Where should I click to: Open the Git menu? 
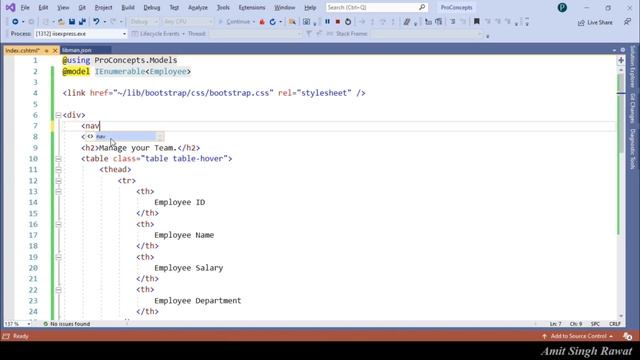click(82, 7)
